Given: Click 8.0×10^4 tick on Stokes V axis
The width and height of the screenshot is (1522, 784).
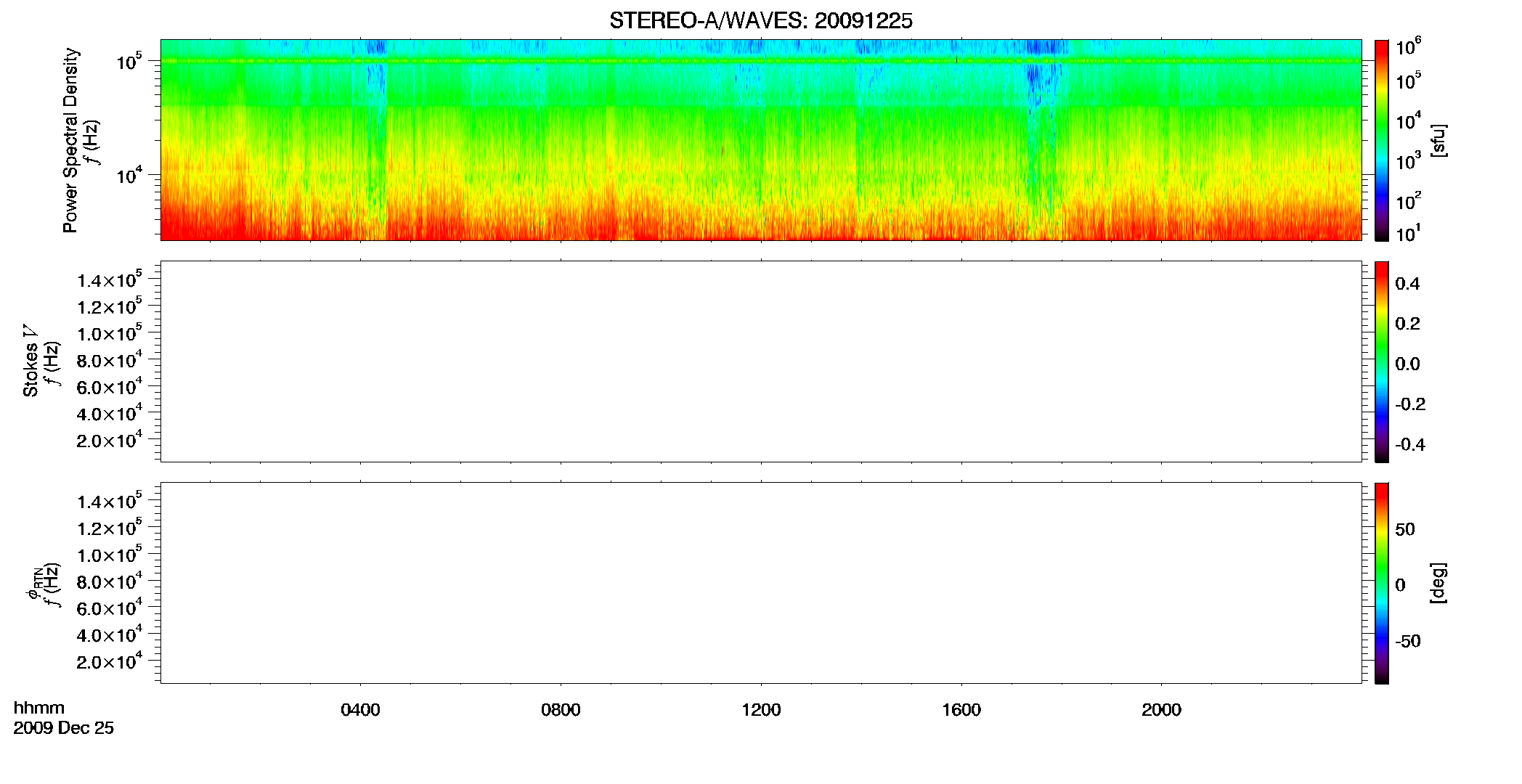Looking at the screenshot, I should pyautogui.click(x=110, y=359).
